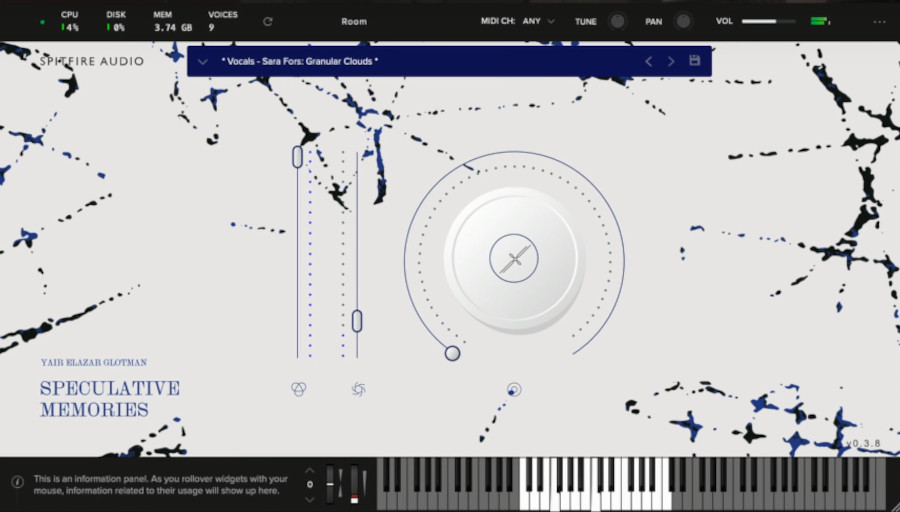This screenshot has width=900, height=512.
Task: Click the PAN knob
Action: click(x=683, y=21)
